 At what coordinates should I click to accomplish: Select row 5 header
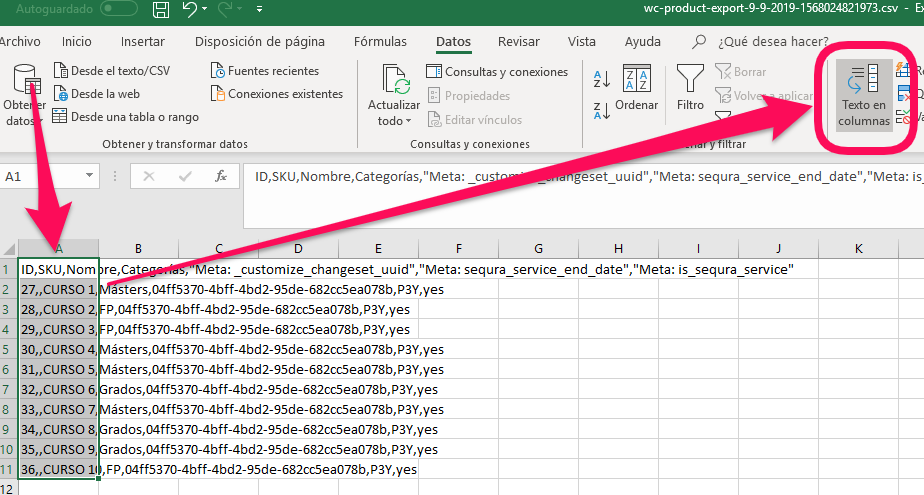[8, 349]
